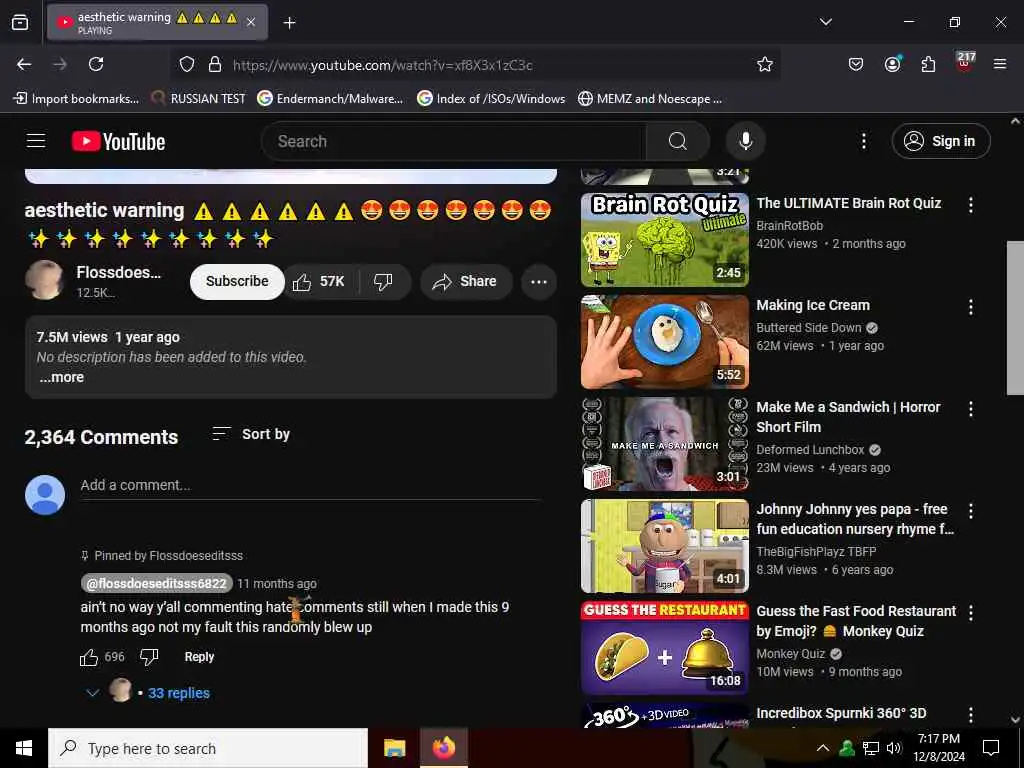Click the Sign in button
The height and width of the screenshot is (768, 1024).
point(941,141)
